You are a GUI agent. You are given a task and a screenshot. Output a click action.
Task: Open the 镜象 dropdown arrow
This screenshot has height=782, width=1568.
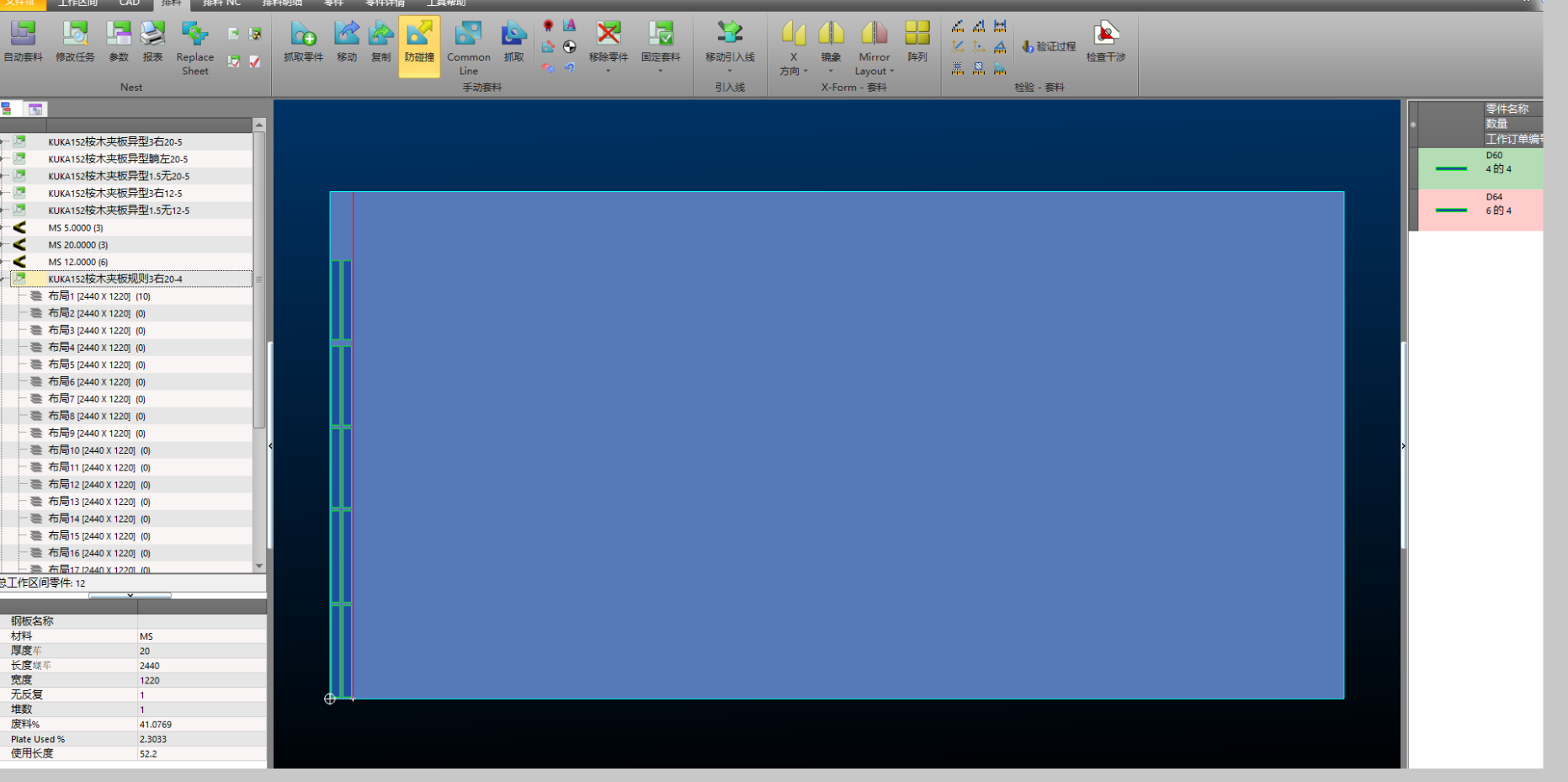[831, 72]
